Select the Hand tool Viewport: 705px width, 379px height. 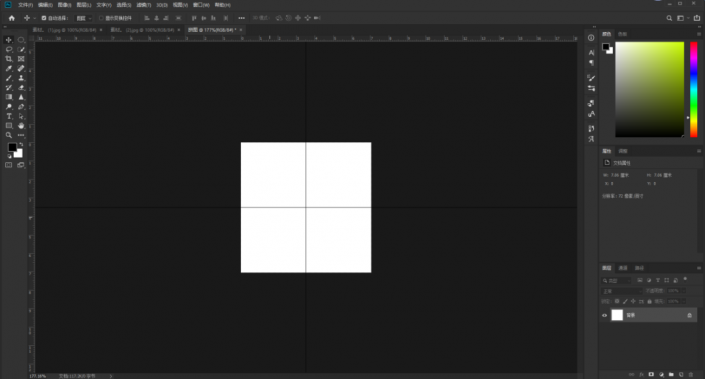(x=21, y=126)
